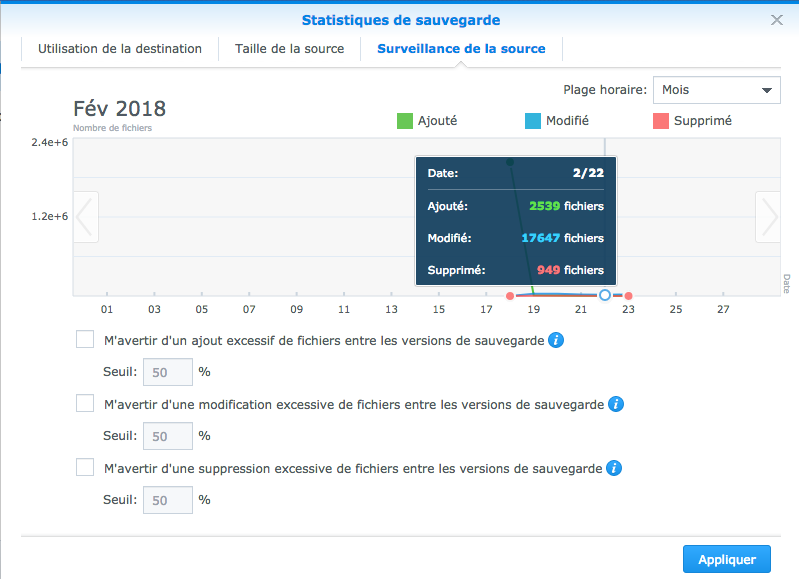Screen dimensions: 799x579
Task: Select the hollow data point at day 22
Action: 604,295
